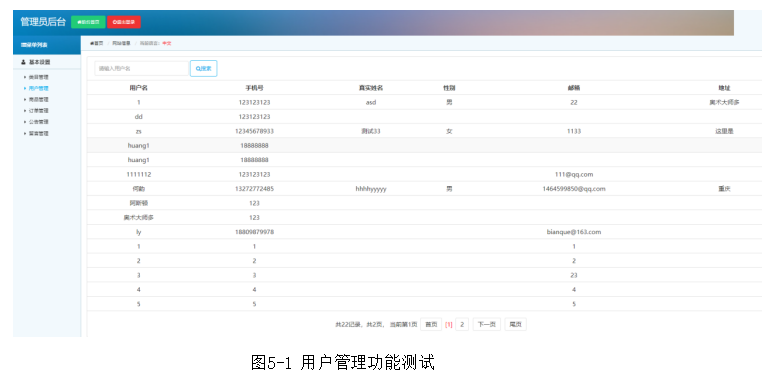The height and width of the screenshot is (375, 762).
Task: Click phone number 12345678933
Action: (x=254, y=131)
